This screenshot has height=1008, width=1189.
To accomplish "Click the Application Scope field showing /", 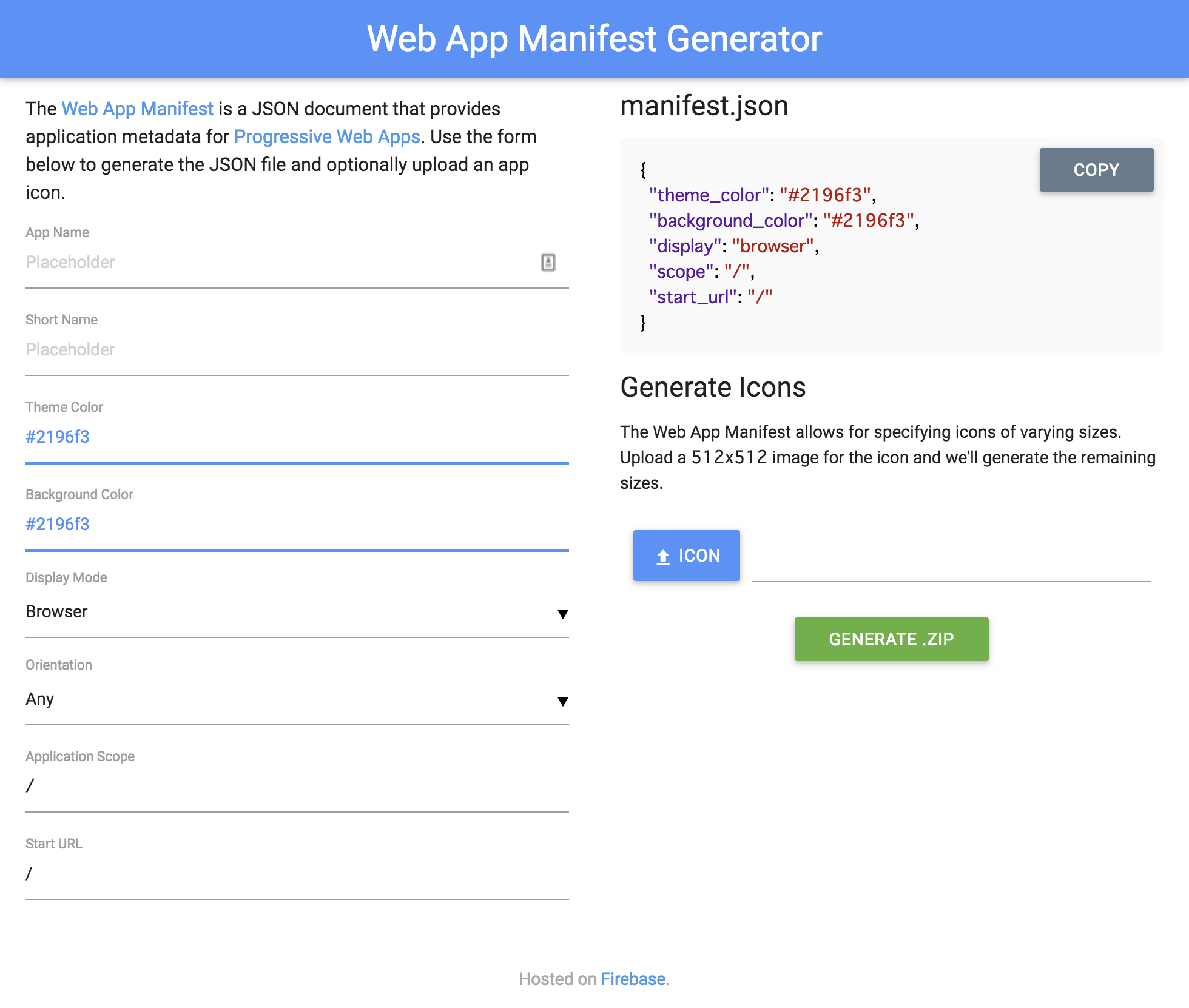I will pos(243,785).
